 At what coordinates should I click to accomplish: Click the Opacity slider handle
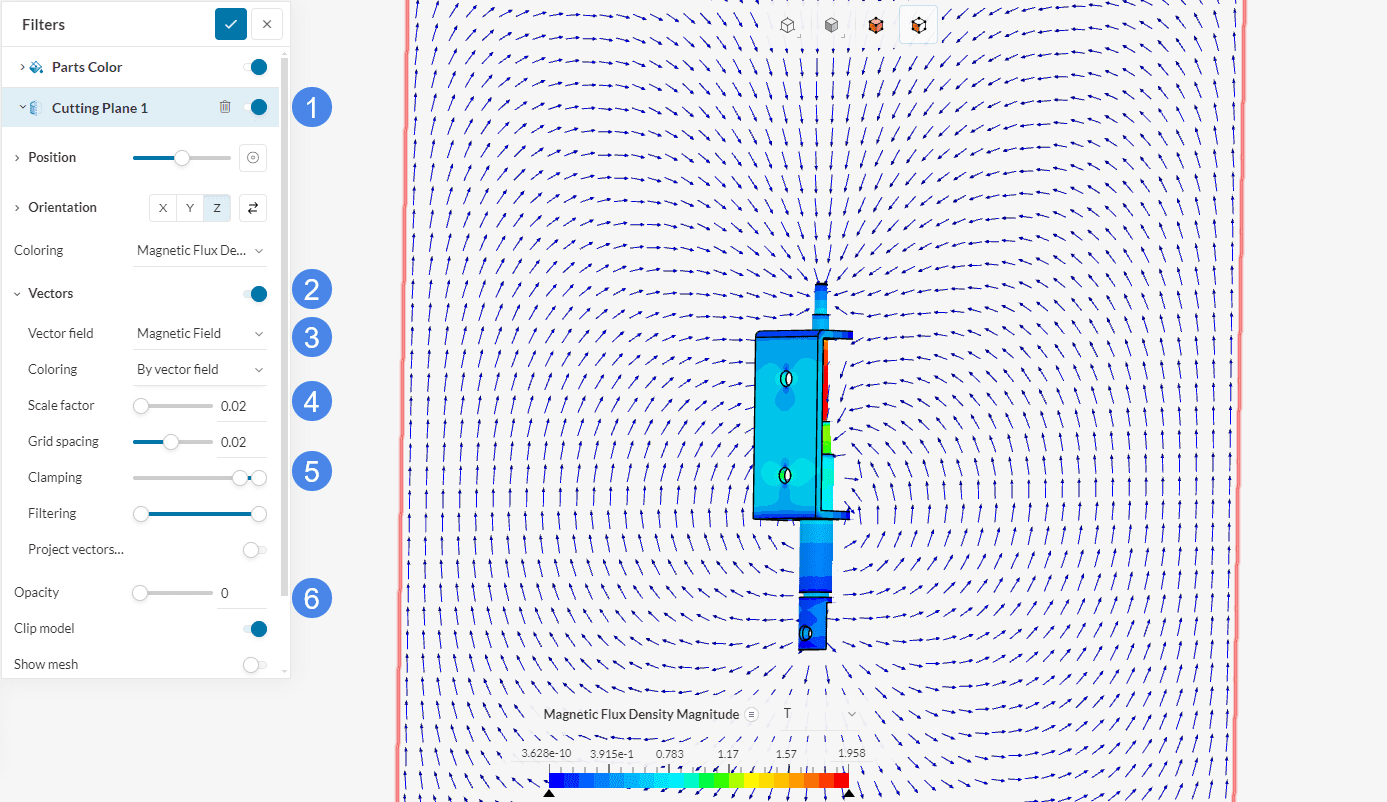click(140, 593)
